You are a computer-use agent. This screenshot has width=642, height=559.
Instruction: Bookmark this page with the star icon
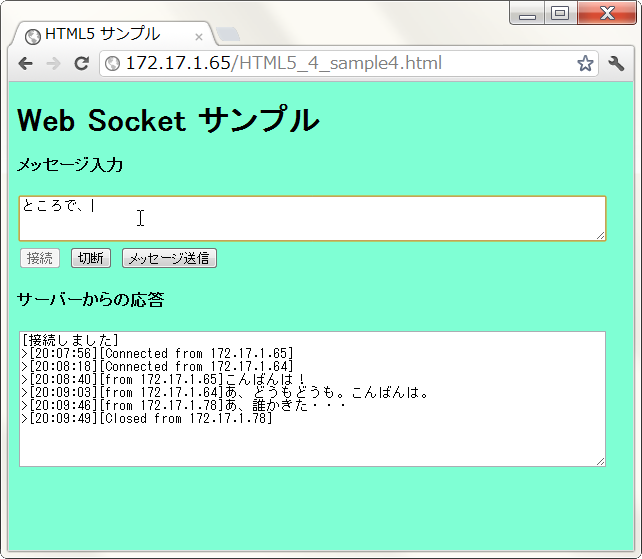pyautogui.click(x=585, y=63)
